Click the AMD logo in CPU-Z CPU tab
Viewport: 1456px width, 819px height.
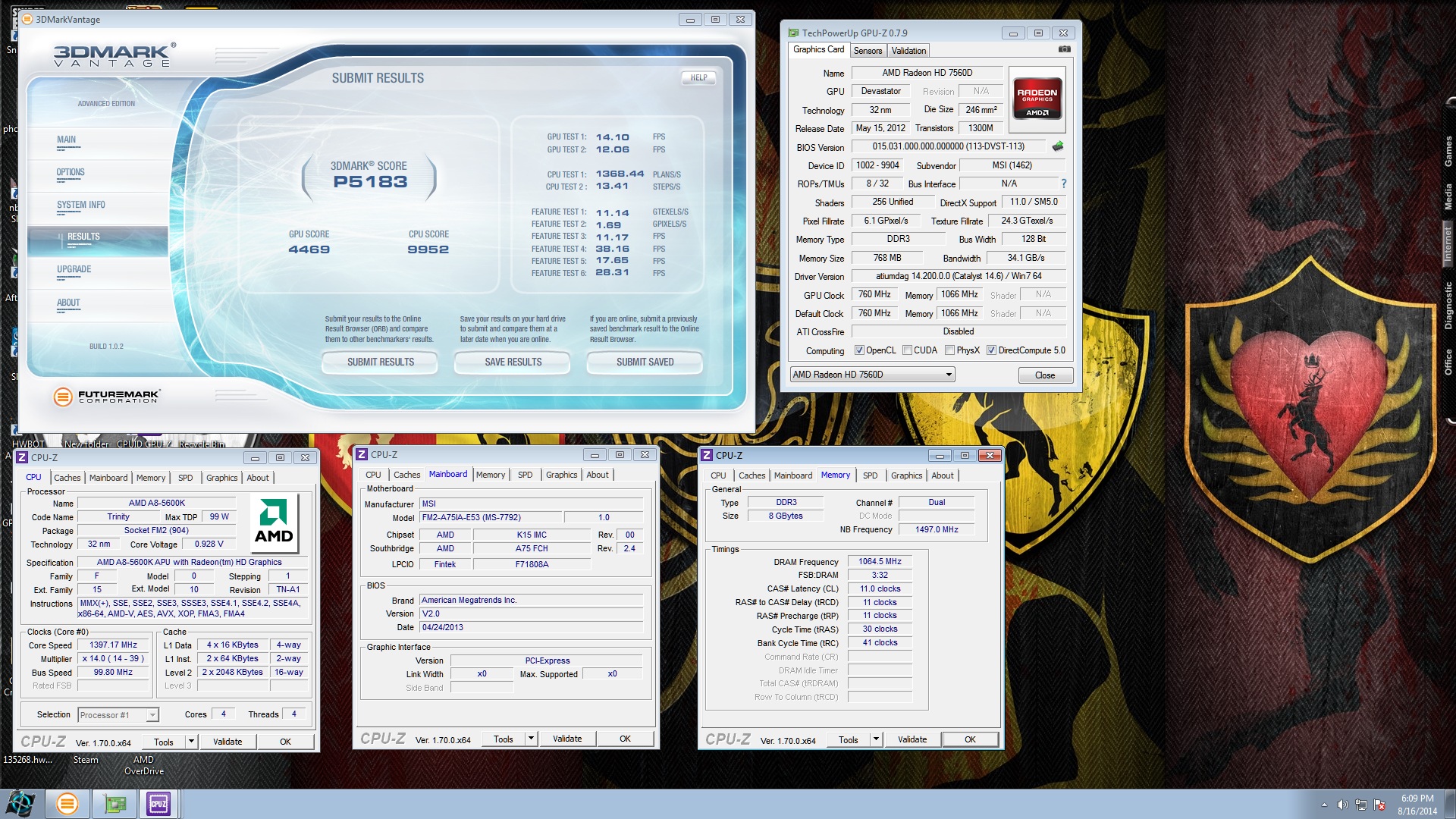(x=274, y=522)
